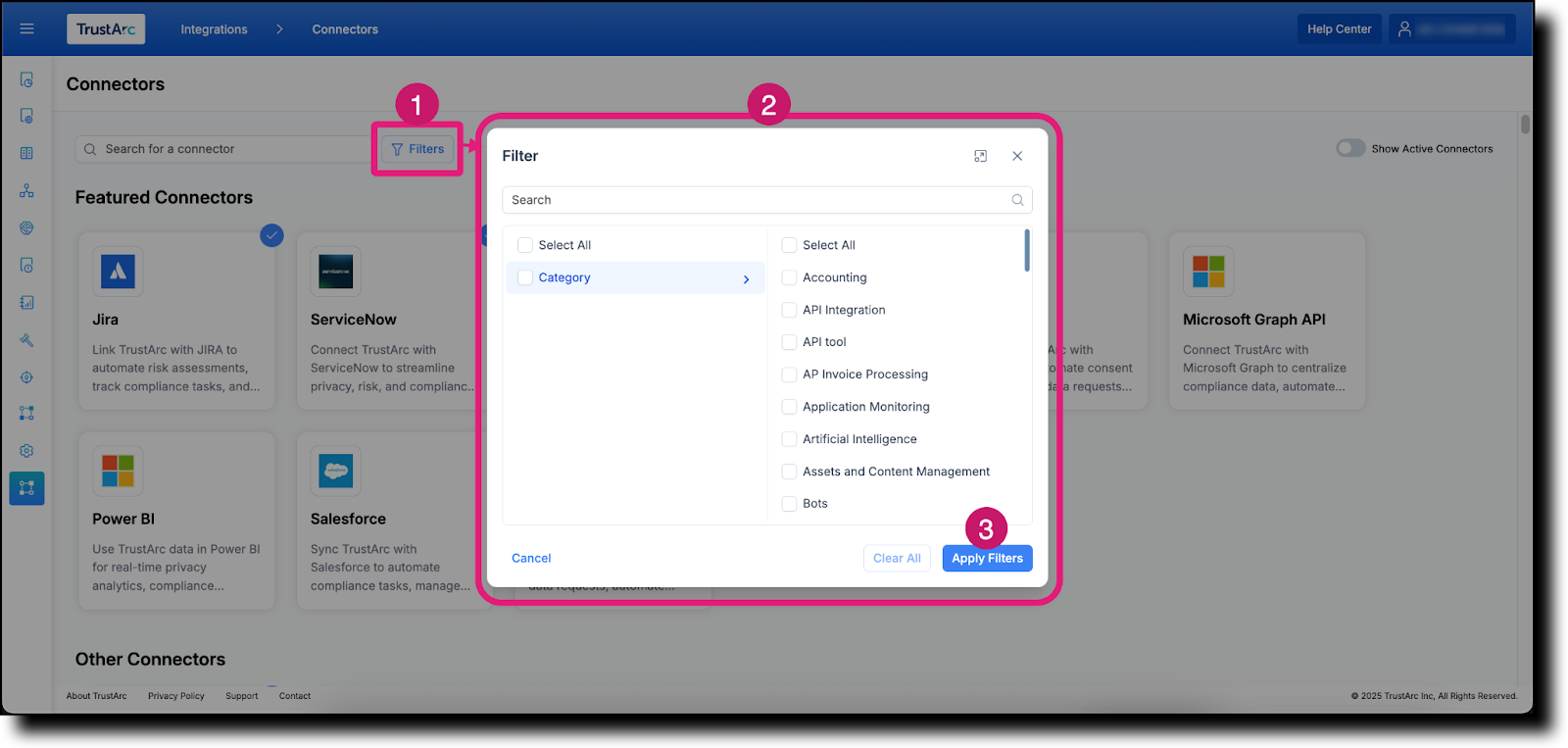1568x748 pixels.
Task: Open the sidebar target crosshair icon
Action: [26, 376]
